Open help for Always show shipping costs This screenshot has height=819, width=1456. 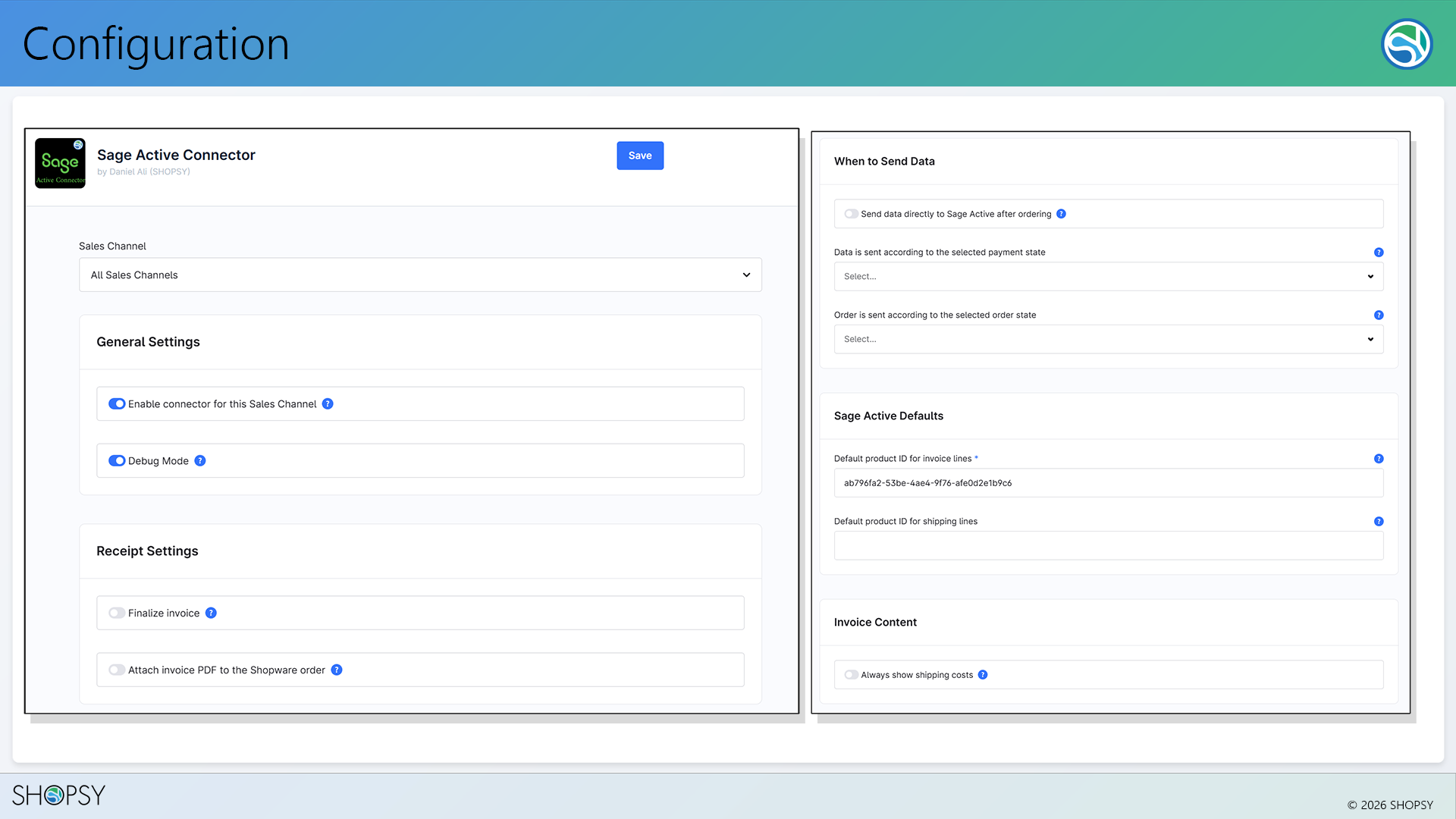(x=983, y=675)
